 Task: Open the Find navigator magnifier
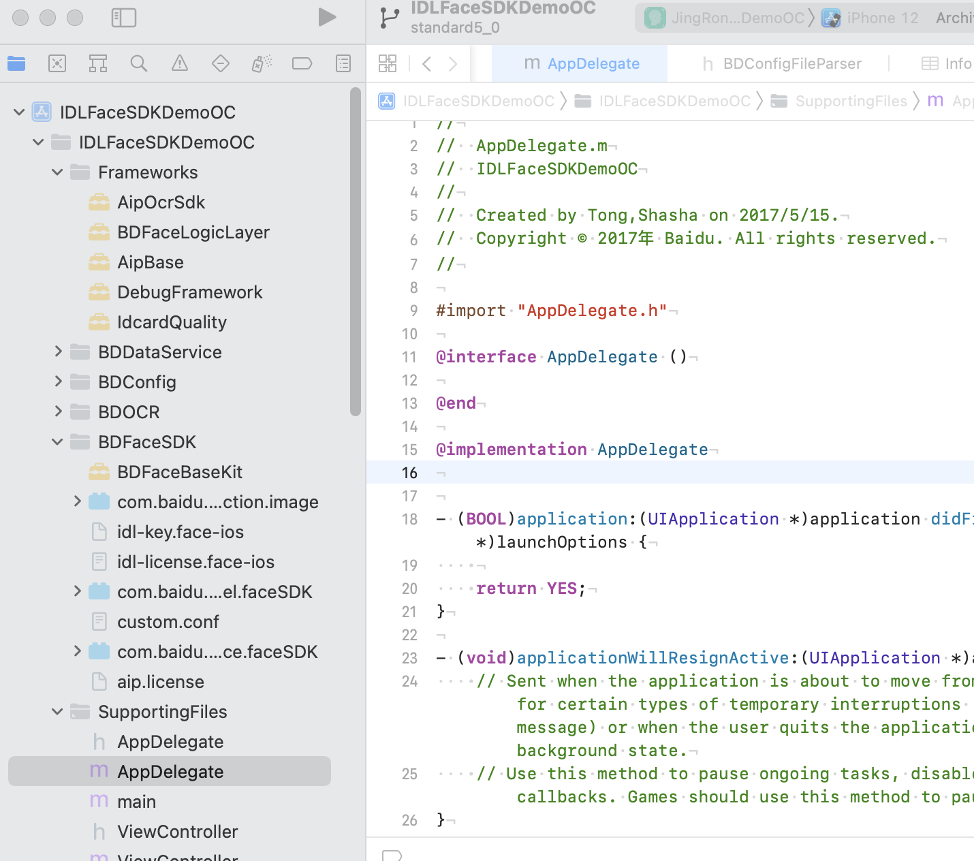[x=139, y=63]
